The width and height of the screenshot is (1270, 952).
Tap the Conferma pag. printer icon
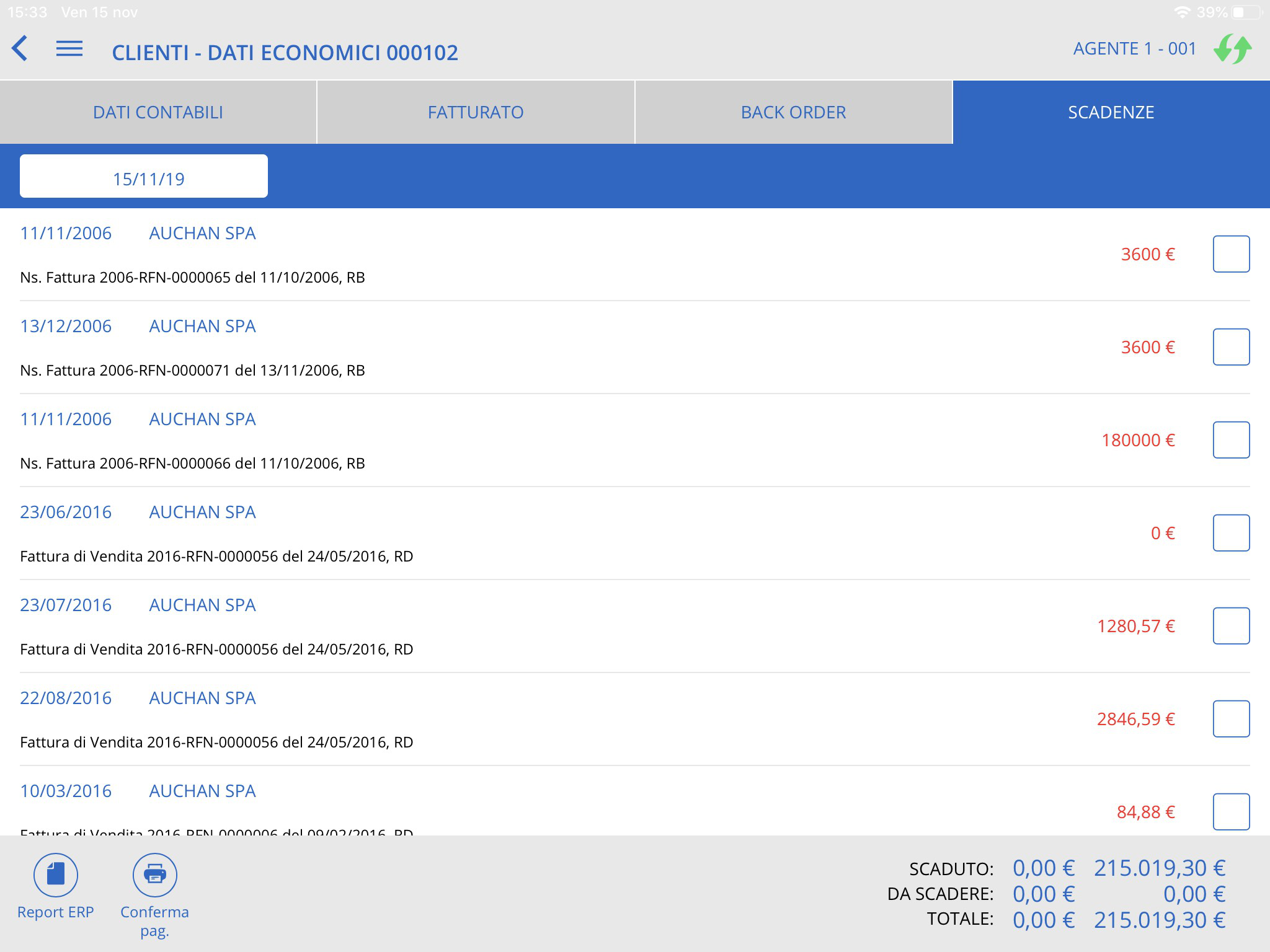[154, 875]
